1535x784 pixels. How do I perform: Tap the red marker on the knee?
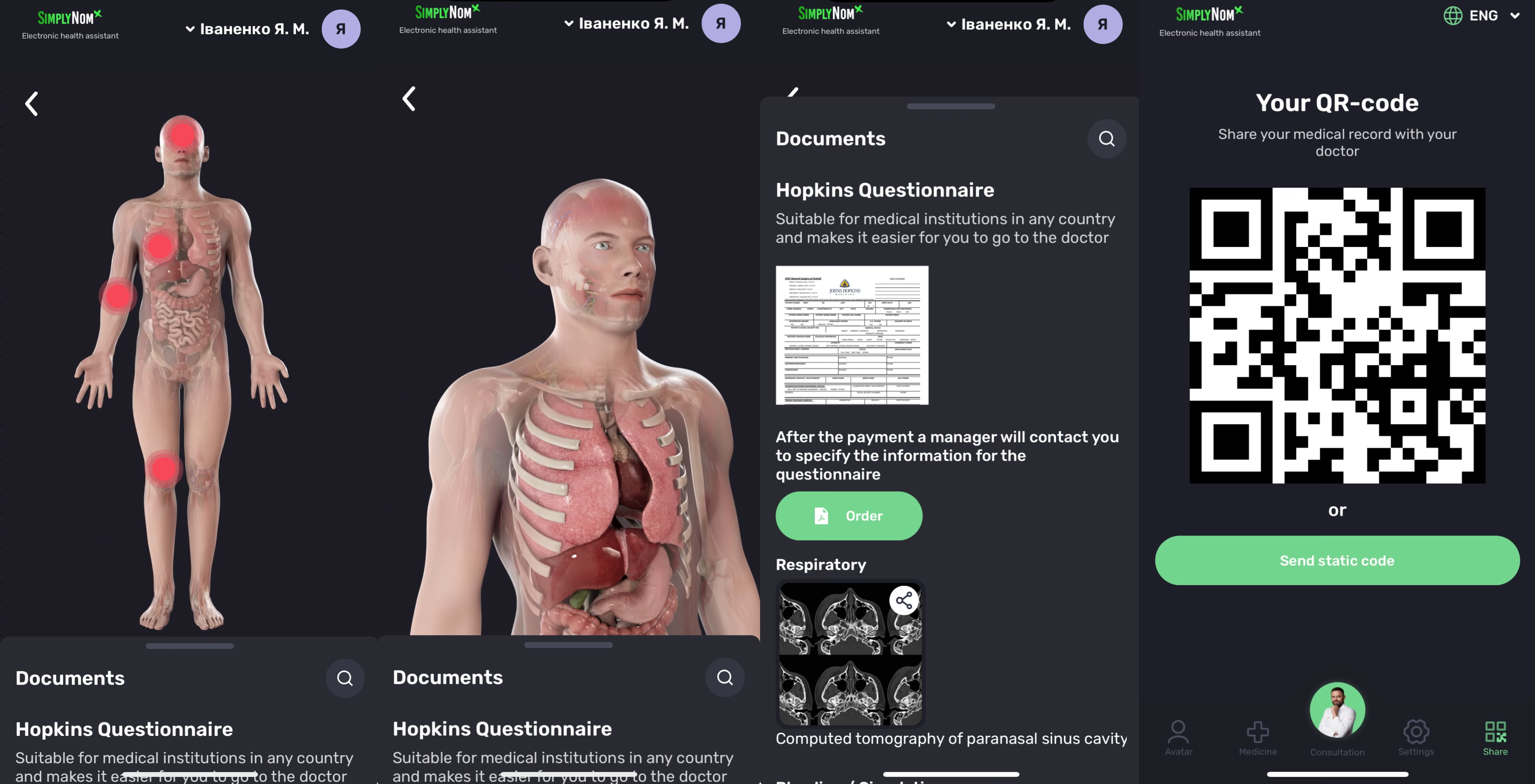(163, 469)
